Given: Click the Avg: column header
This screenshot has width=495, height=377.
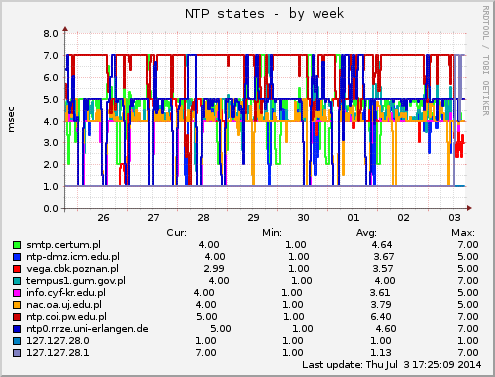Looking at the screenshot, I should pos(366,233).
